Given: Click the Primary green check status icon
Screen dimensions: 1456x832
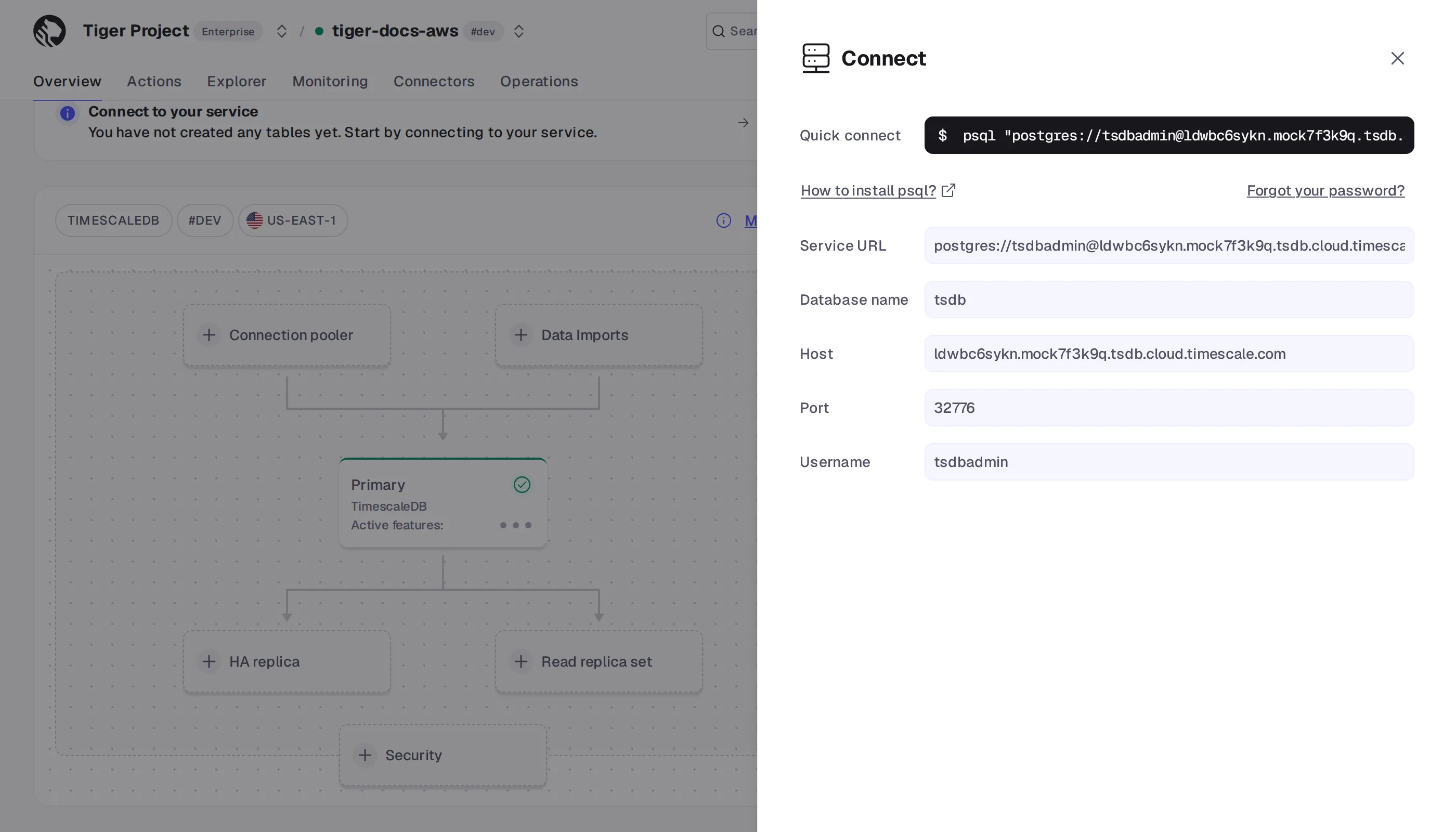Looking at the screenshot, I should [522, 485].
